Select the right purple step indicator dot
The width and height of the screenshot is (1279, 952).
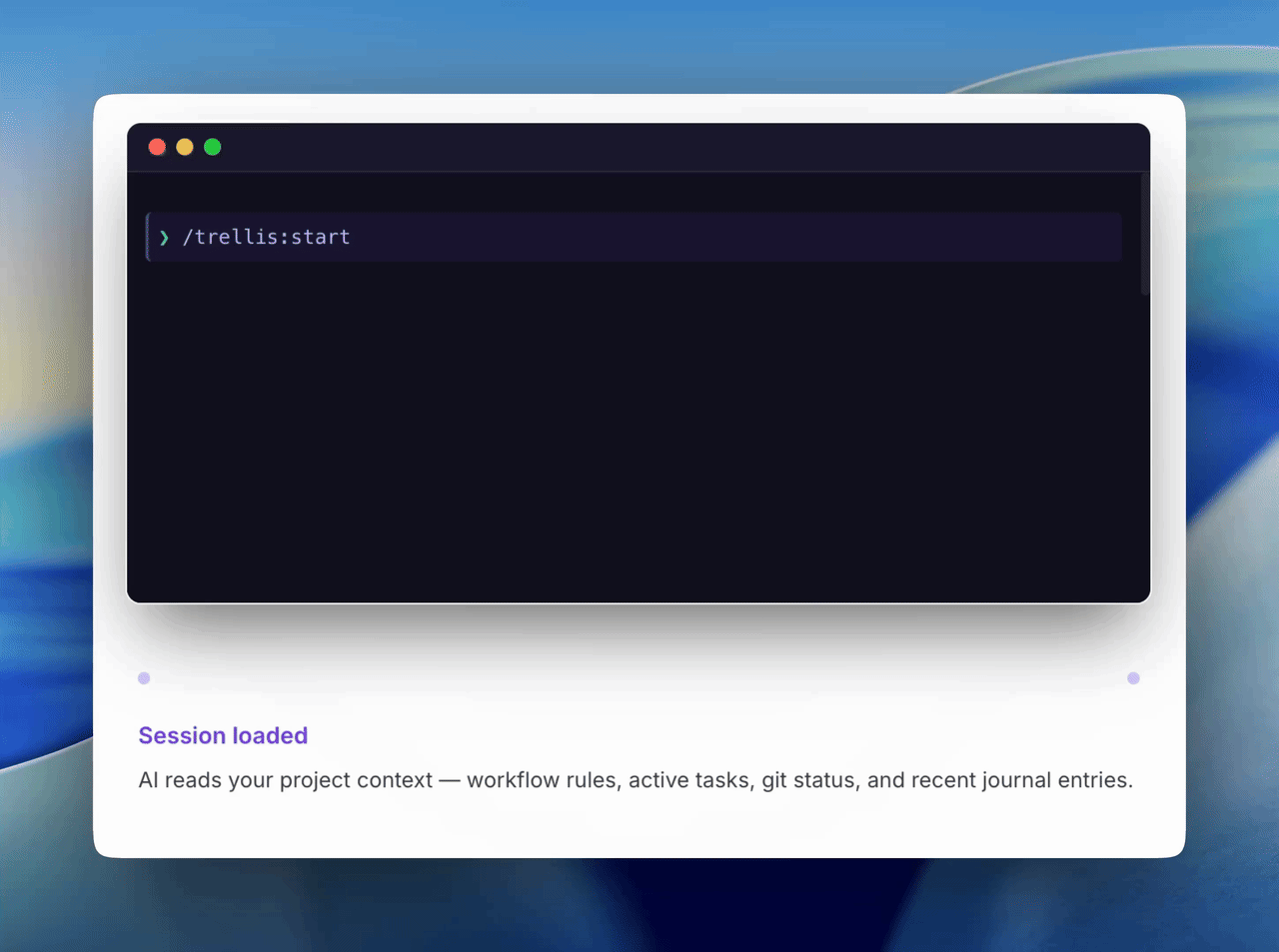(x=1133, y=678)
